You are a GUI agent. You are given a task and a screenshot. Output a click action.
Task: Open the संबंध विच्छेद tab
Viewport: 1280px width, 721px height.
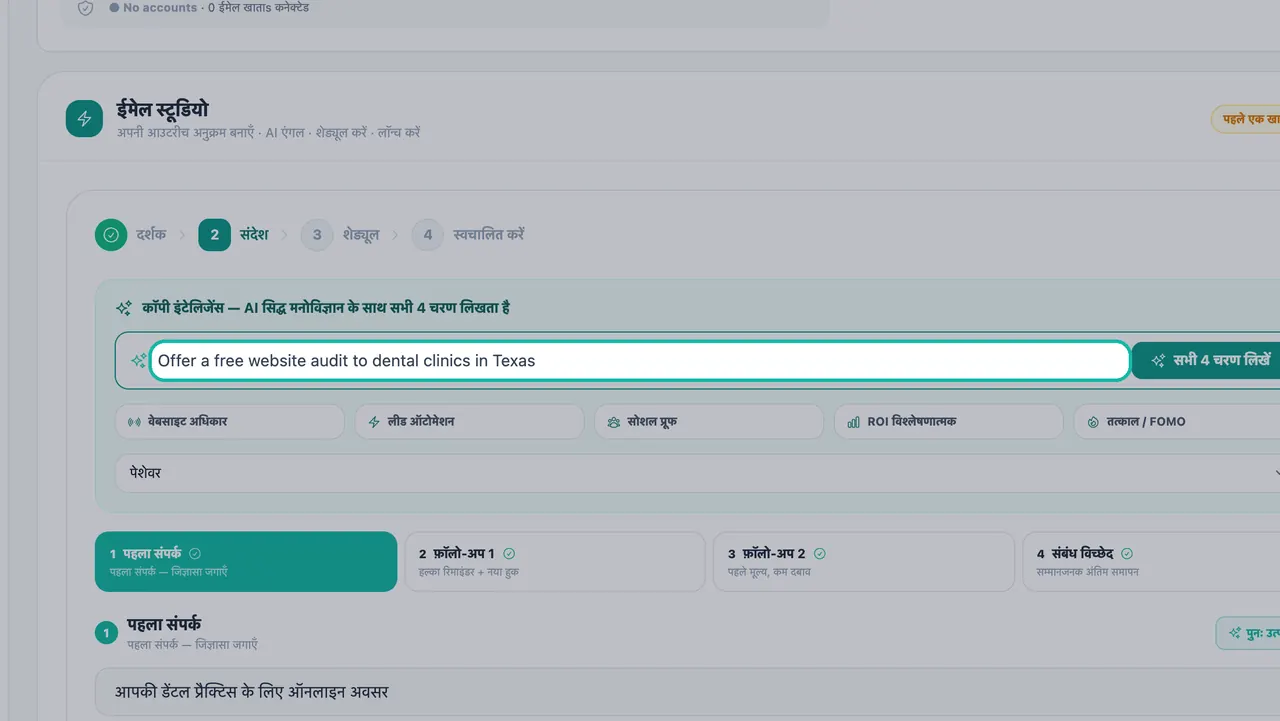(1151, 562)
